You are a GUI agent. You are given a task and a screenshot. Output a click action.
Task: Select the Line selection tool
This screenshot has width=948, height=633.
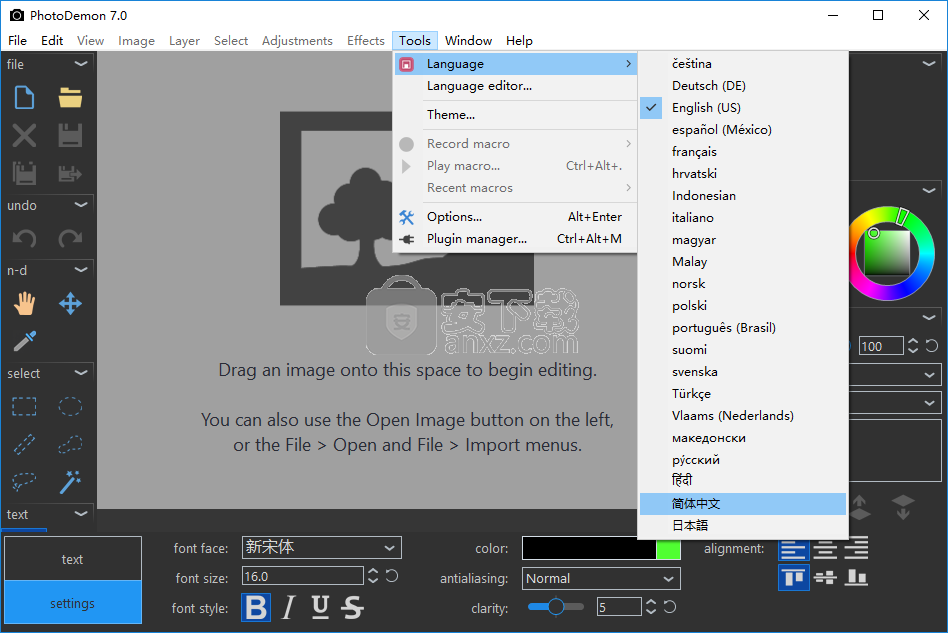(24, 444)
